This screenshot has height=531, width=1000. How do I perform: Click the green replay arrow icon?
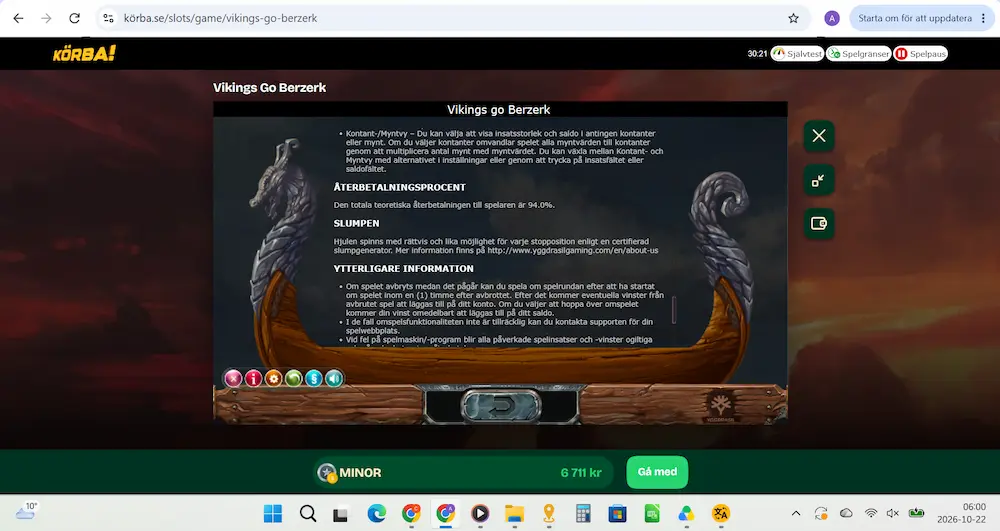[293, 379]
